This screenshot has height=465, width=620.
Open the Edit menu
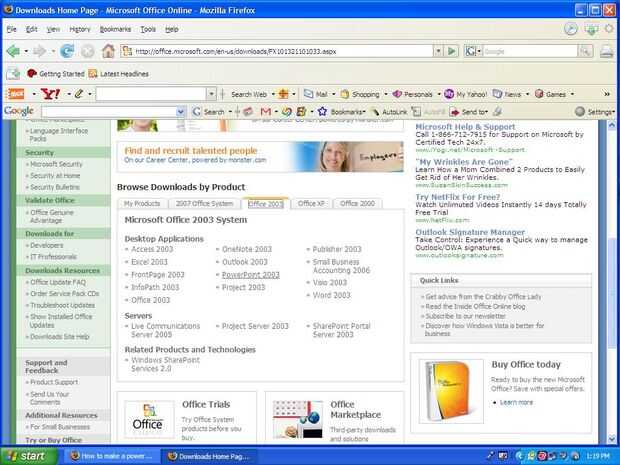[x=31, y=29]
